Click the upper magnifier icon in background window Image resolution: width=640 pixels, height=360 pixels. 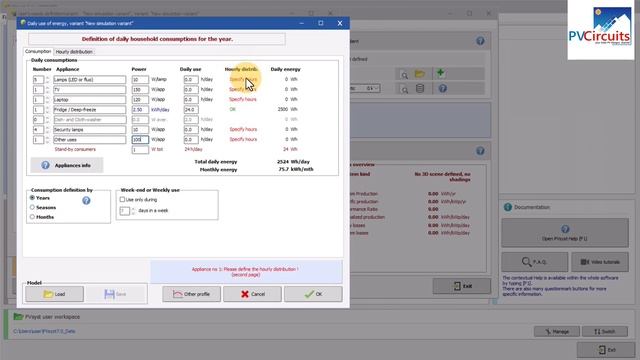(404, 75)
